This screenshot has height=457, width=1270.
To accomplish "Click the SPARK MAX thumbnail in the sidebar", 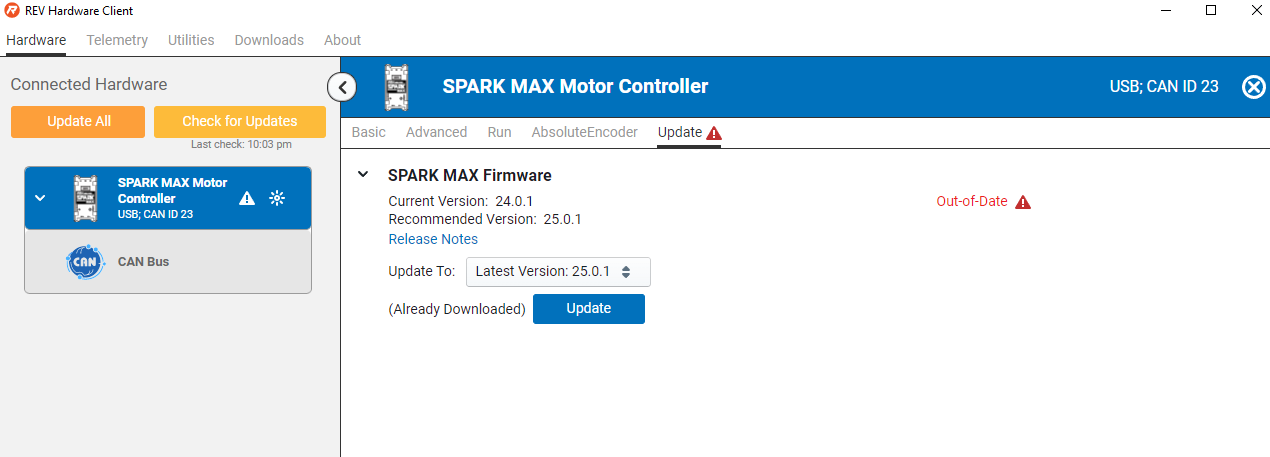I will [x=85, y=198].
